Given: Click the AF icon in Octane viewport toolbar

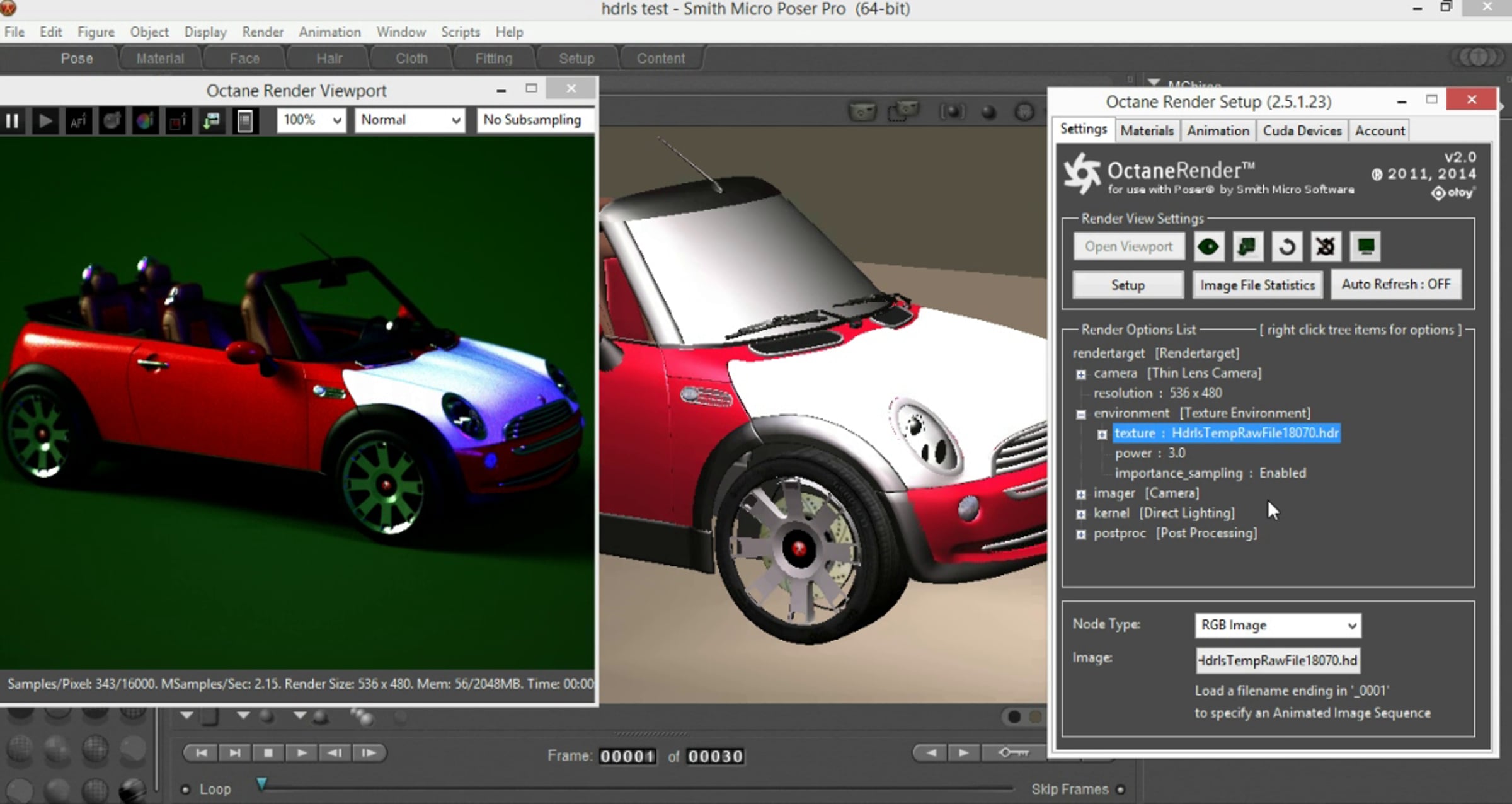Looking at the screenshot, I should coord(78,120).
